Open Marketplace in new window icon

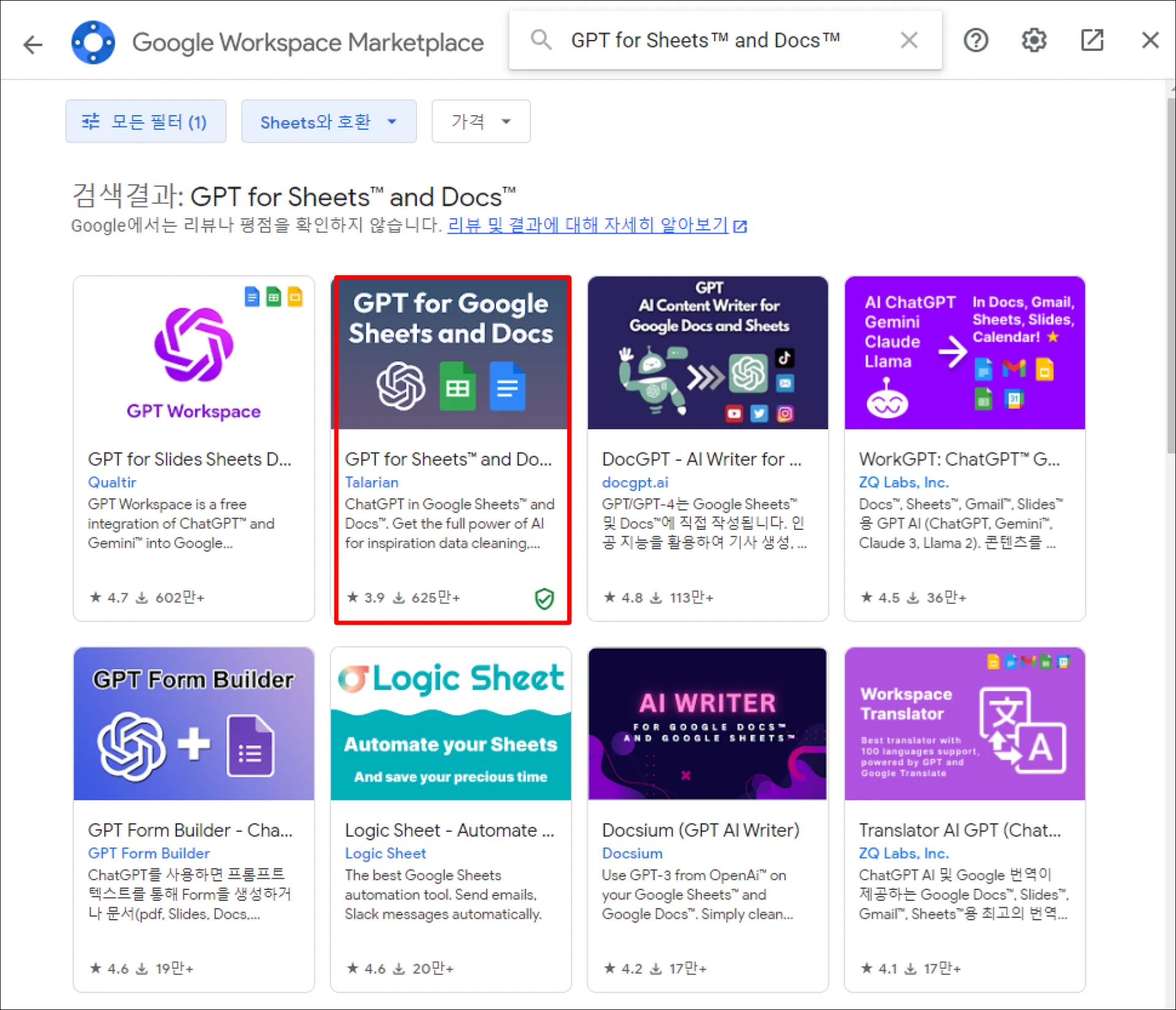(1092, 40)
